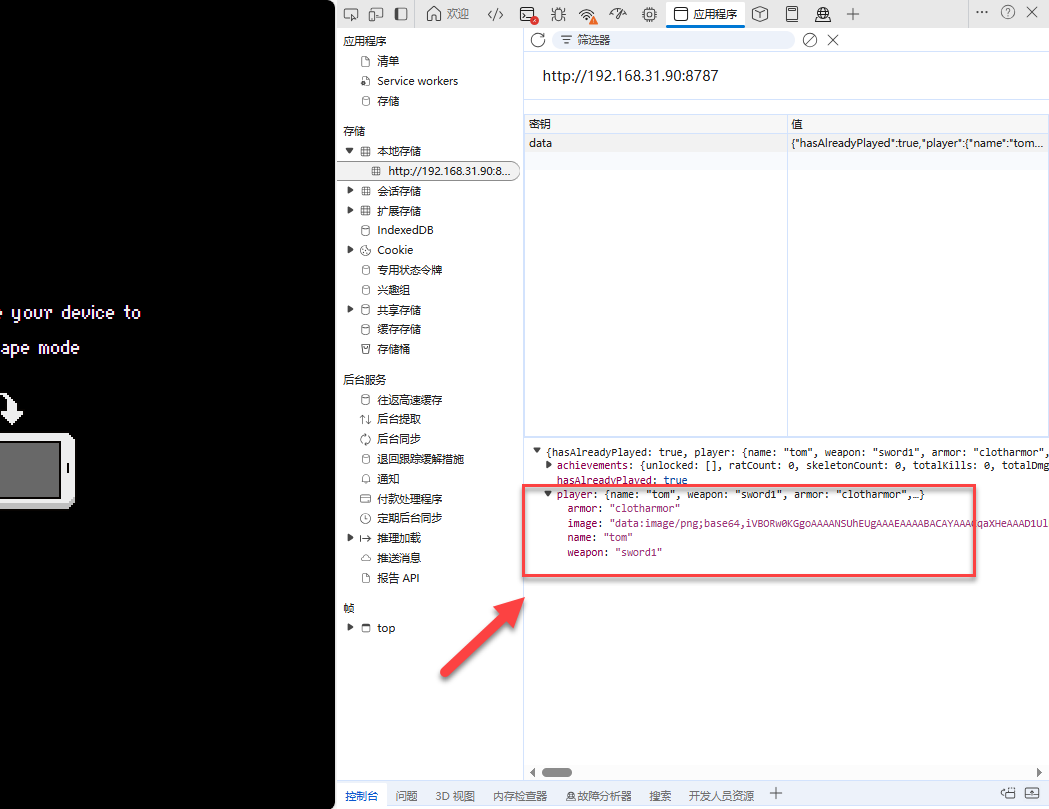Screen dimensions: 1049x809
Task: Open the Sources bug icon tool
Action: click(x=558, y=14)
